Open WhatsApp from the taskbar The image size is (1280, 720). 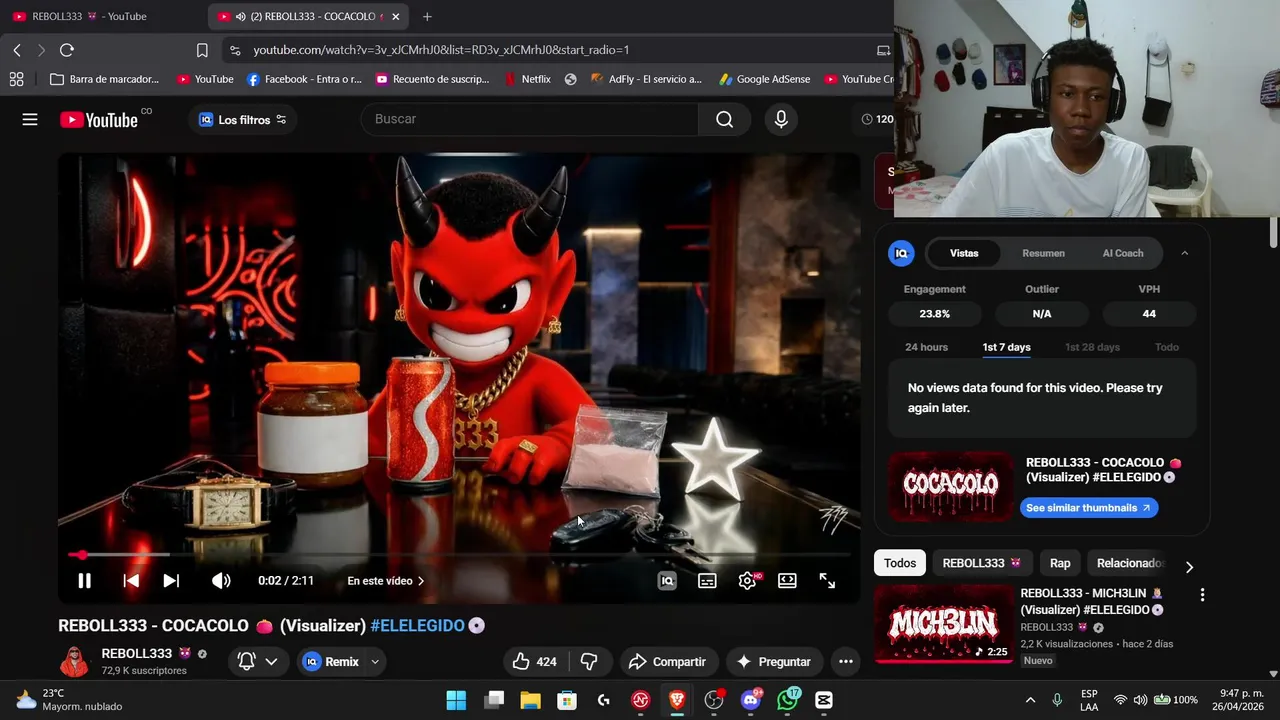click(x=788, y=700)
